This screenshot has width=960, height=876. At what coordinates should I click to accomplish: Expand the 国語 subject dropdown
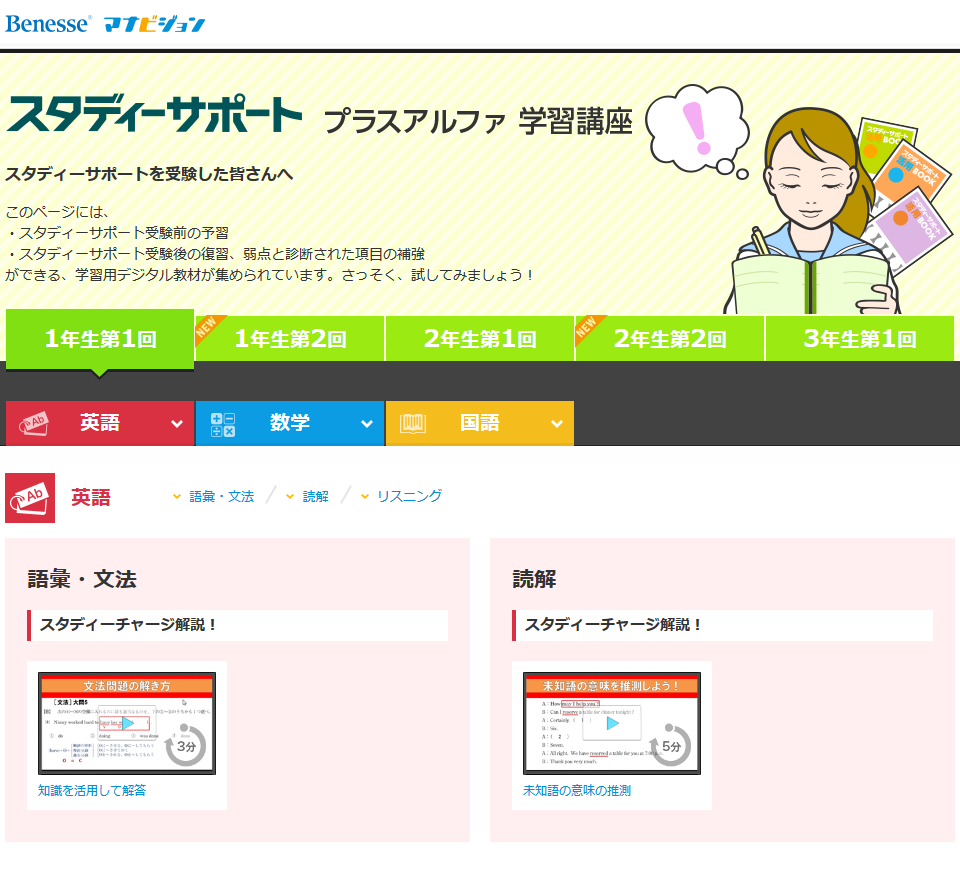pos(480,423)
